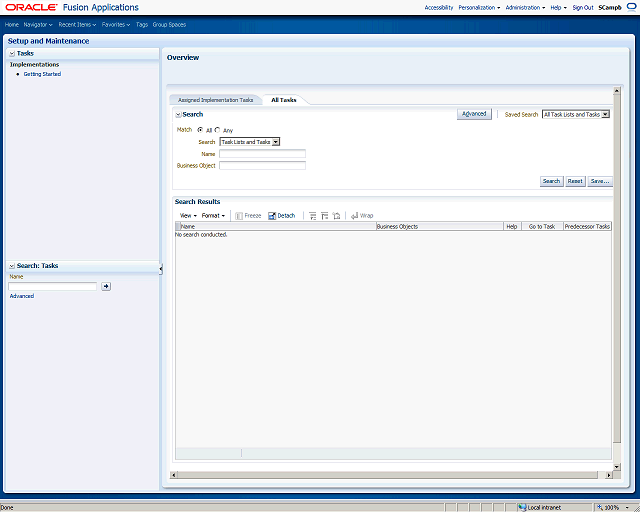Click the horizontal scrollbar right arrow
This screenshot has height=512, width=640.
(x=609, y=475)
